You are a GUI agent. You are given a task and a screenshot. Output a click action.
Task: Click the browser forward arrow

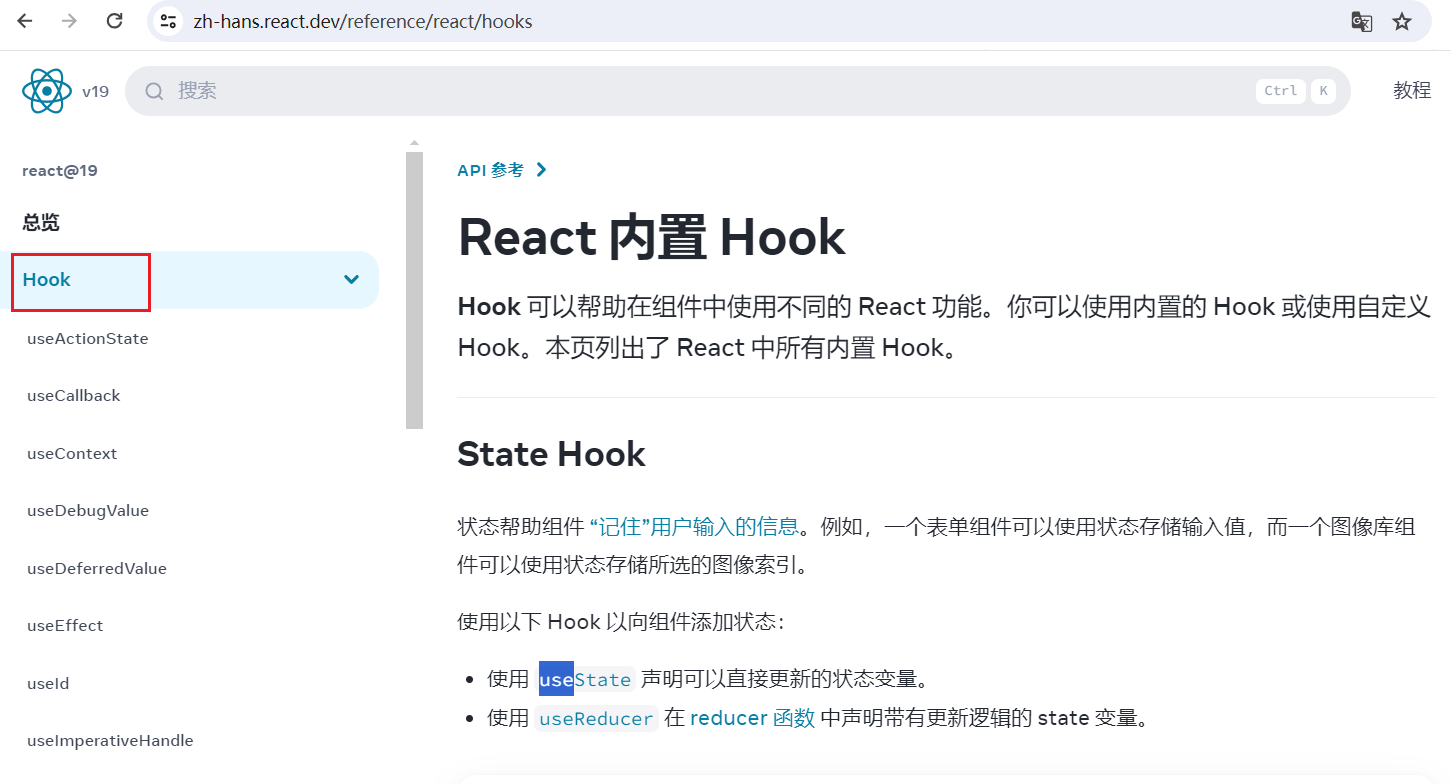(x=69, y=21)
